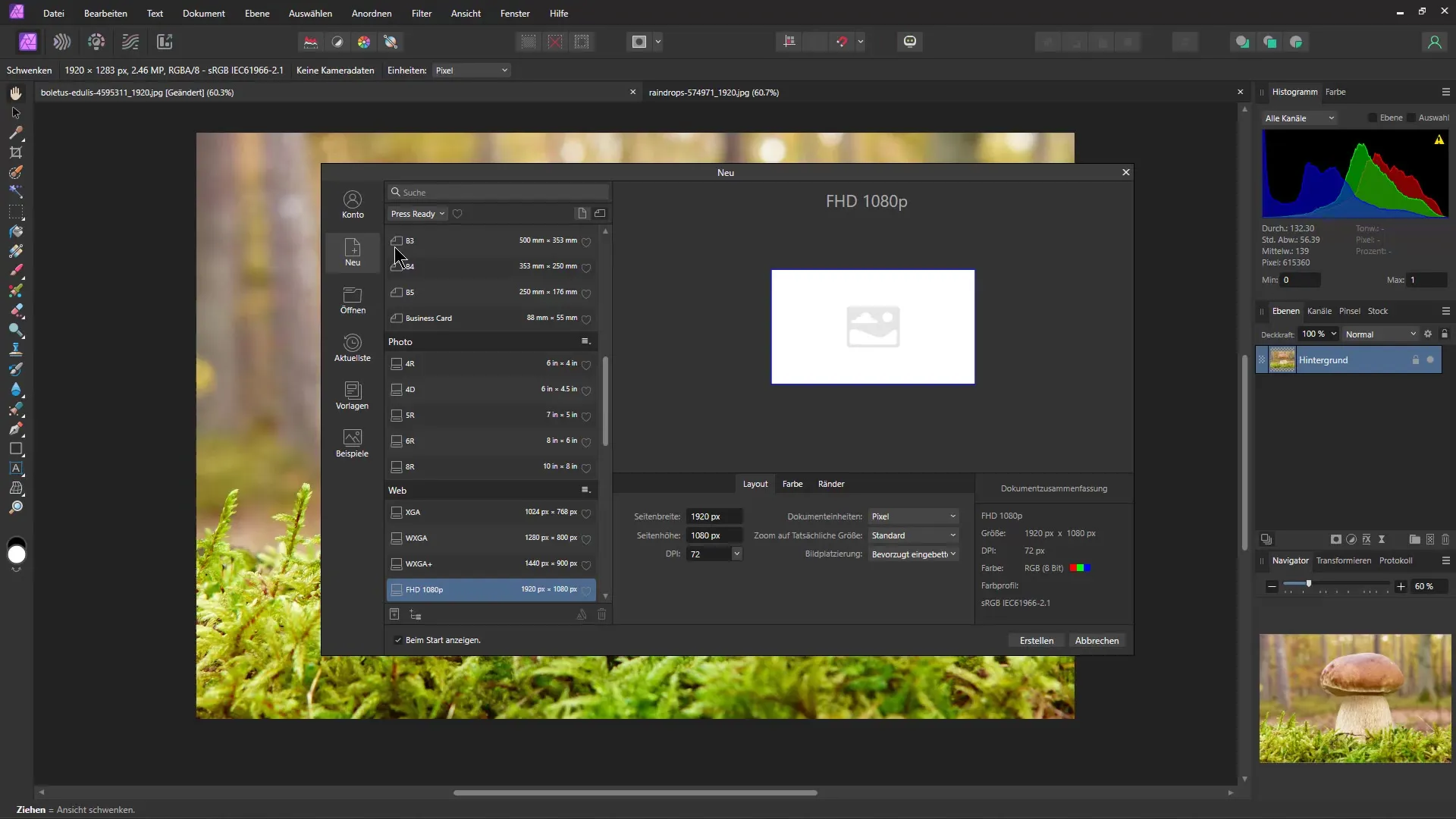The image size is (1456, 819).
Task: Select portrait orientation in preset bar
Action: point(582,214)
